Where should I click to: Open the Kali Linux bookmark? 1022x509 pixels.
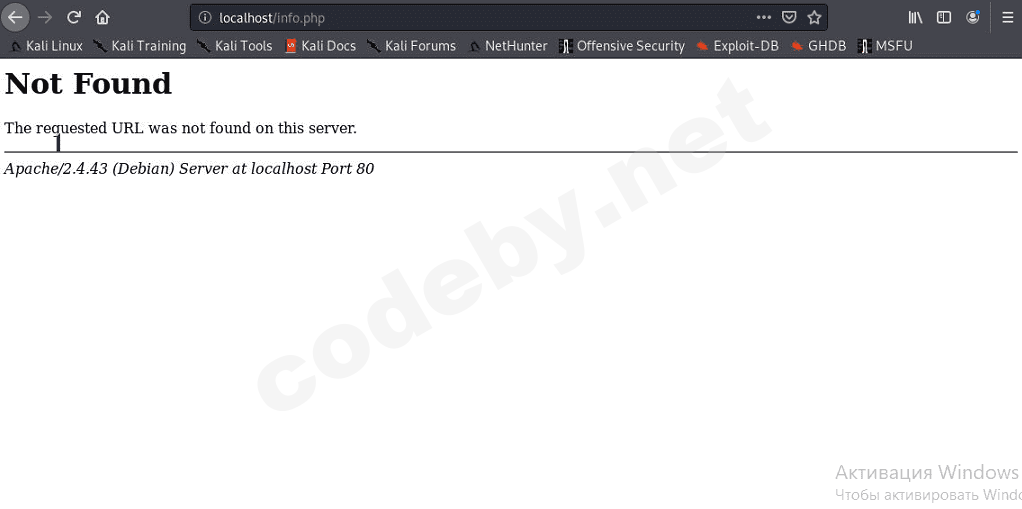point(47,46)
